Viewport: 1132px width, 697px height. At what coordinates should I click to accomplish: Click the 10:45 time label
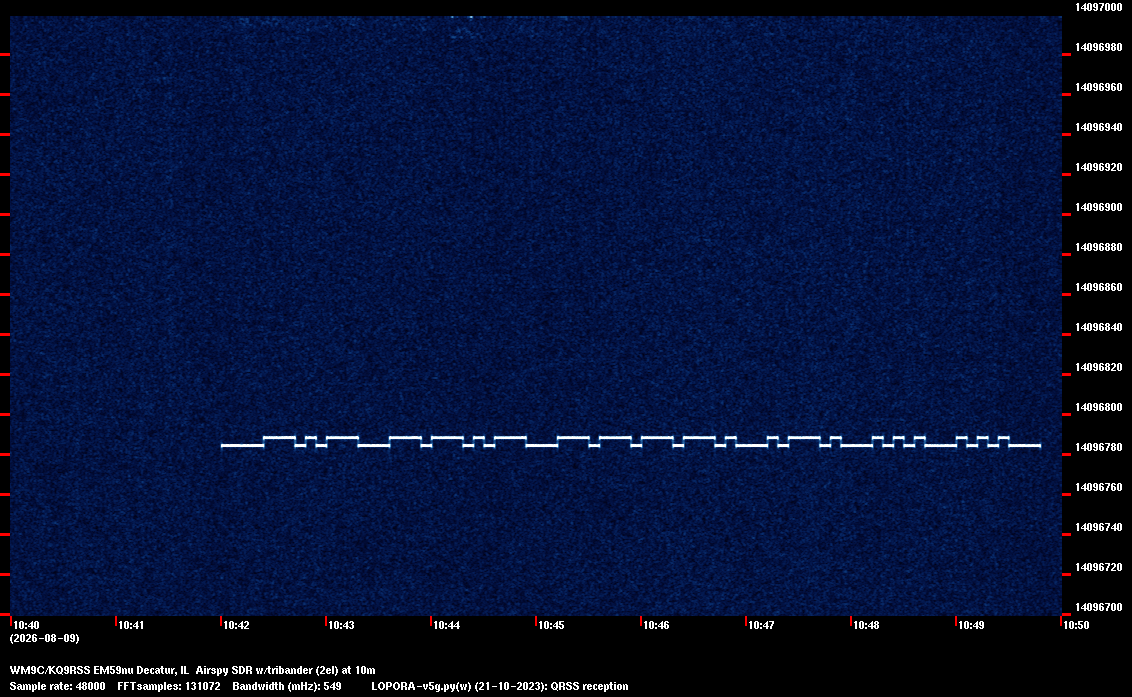click(551, 625)
